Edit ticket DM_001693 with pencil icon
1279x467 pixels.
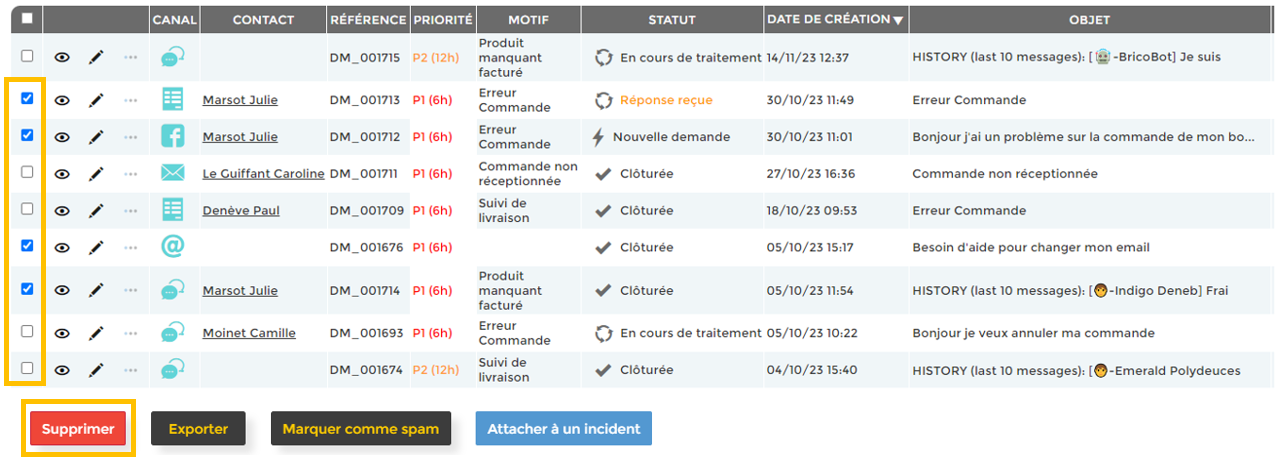click(96, 333)
